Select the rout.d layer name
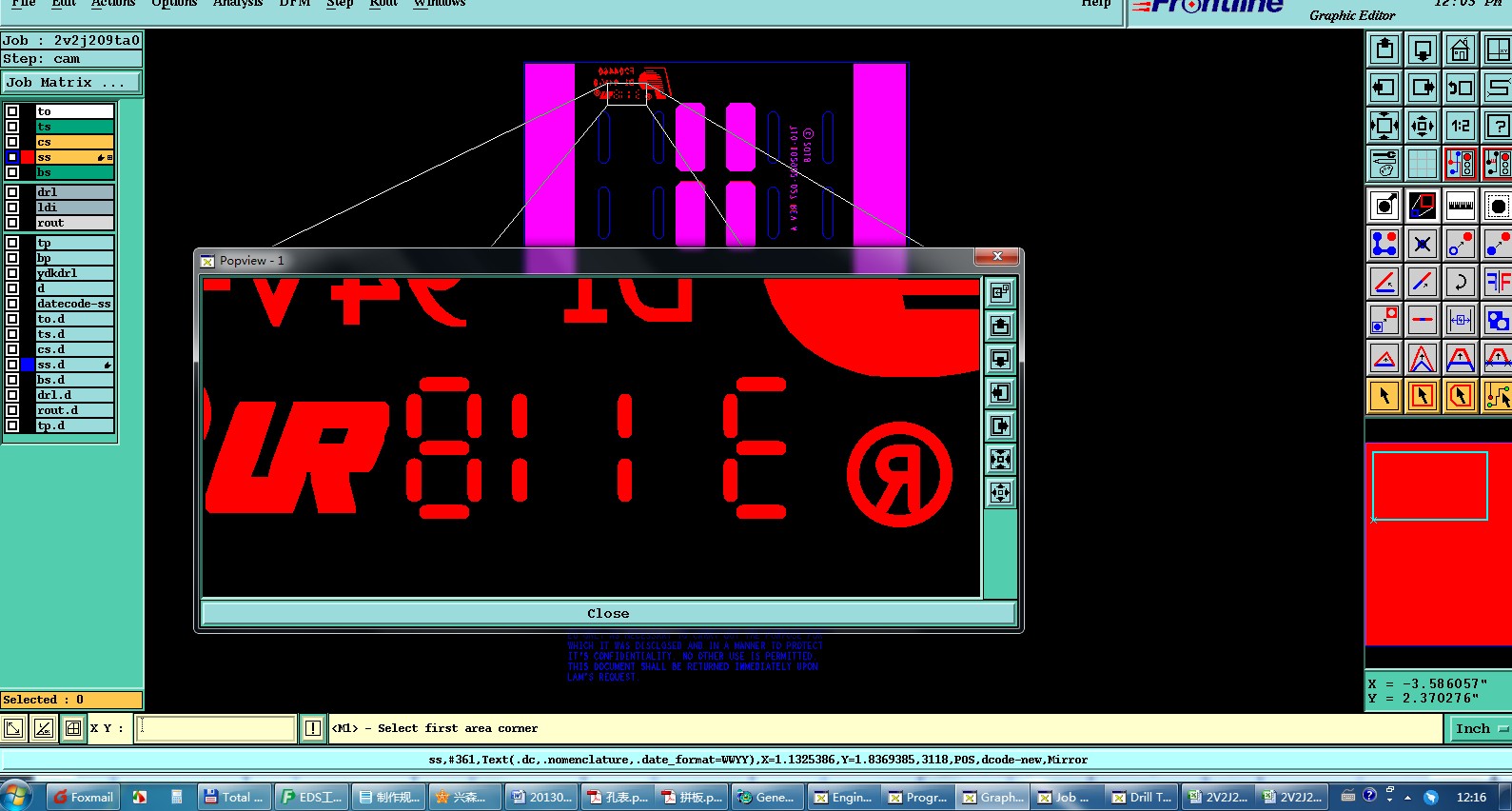The width and height of the screenshot is (1512, 811). [75, 410]
